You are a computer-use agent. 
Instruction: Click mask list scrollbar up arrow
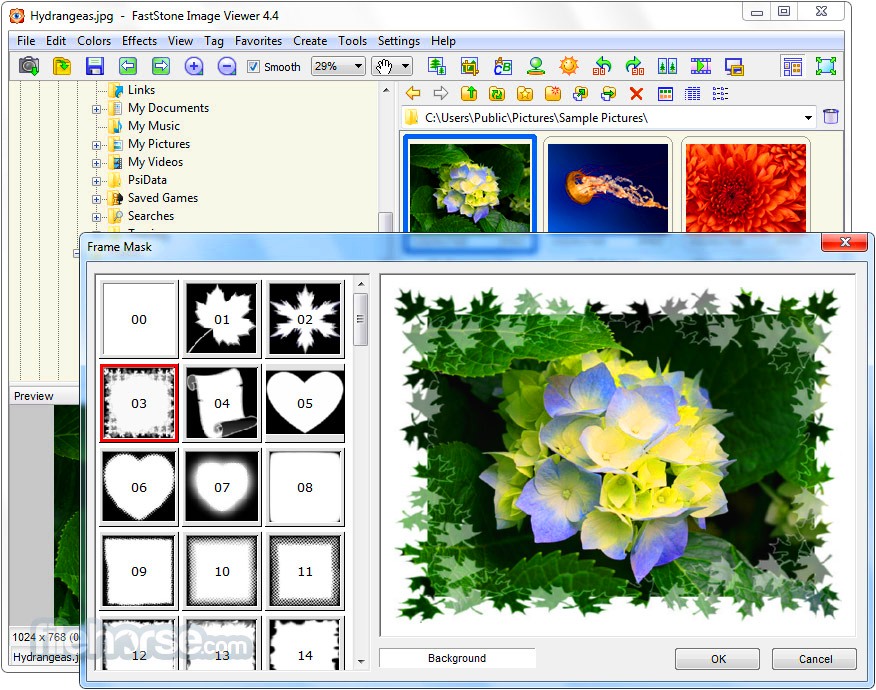(x=361, y=284)
